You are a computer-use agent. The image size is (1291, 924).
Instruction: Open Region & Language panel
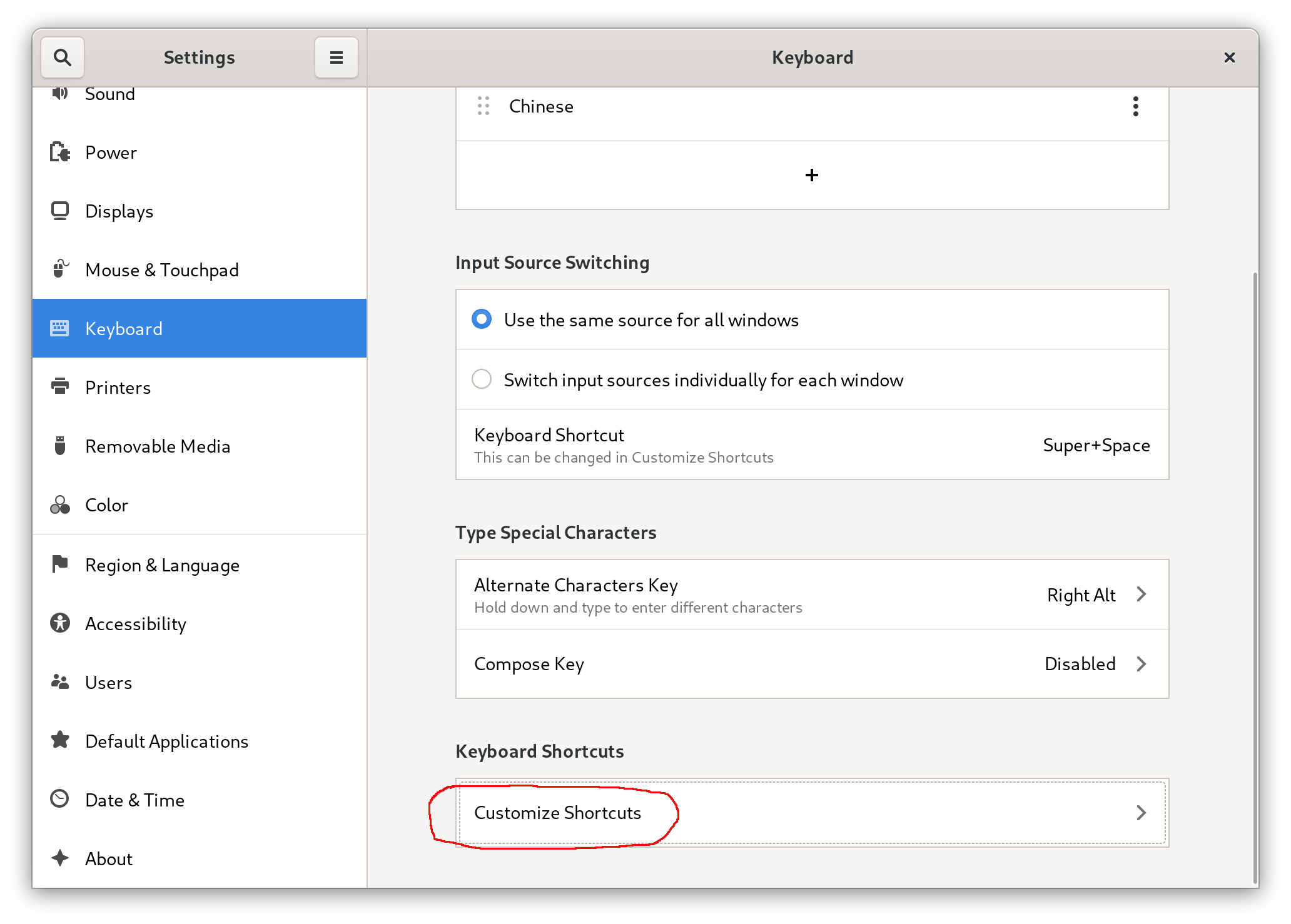click(161, 565)
